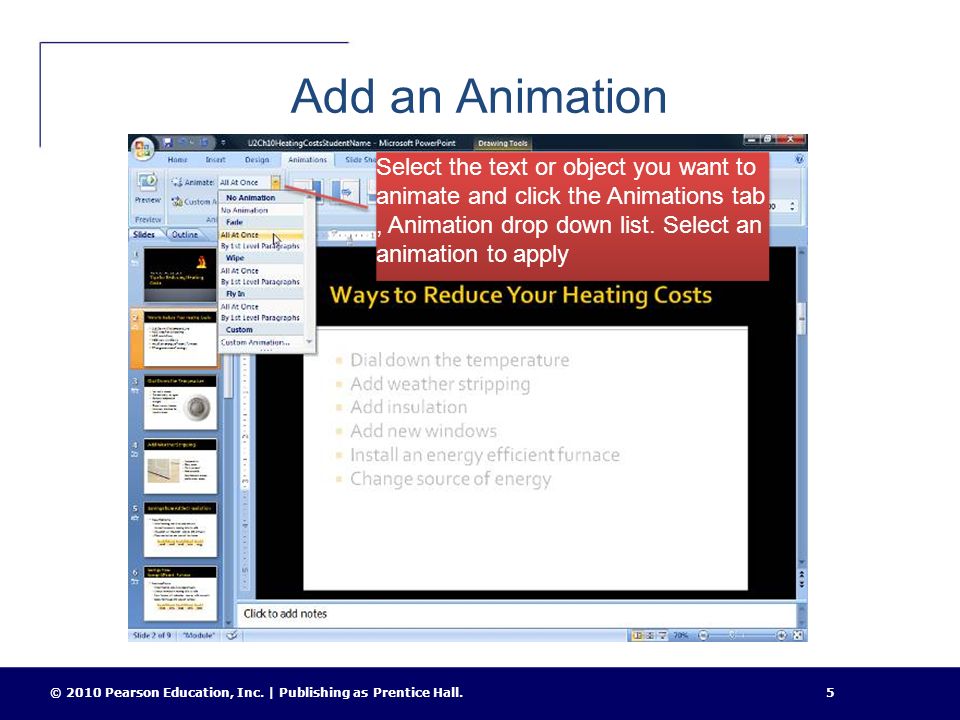Viewport: 960px width, 720px height.
Task: Select slide 2 thumbnail highlighted orange
Action: (x=180, y=339)
